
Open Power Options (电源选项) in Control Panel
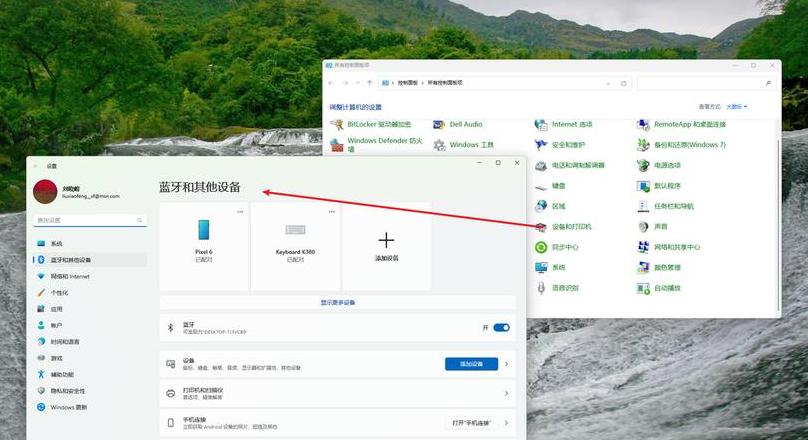click(659, 165)
